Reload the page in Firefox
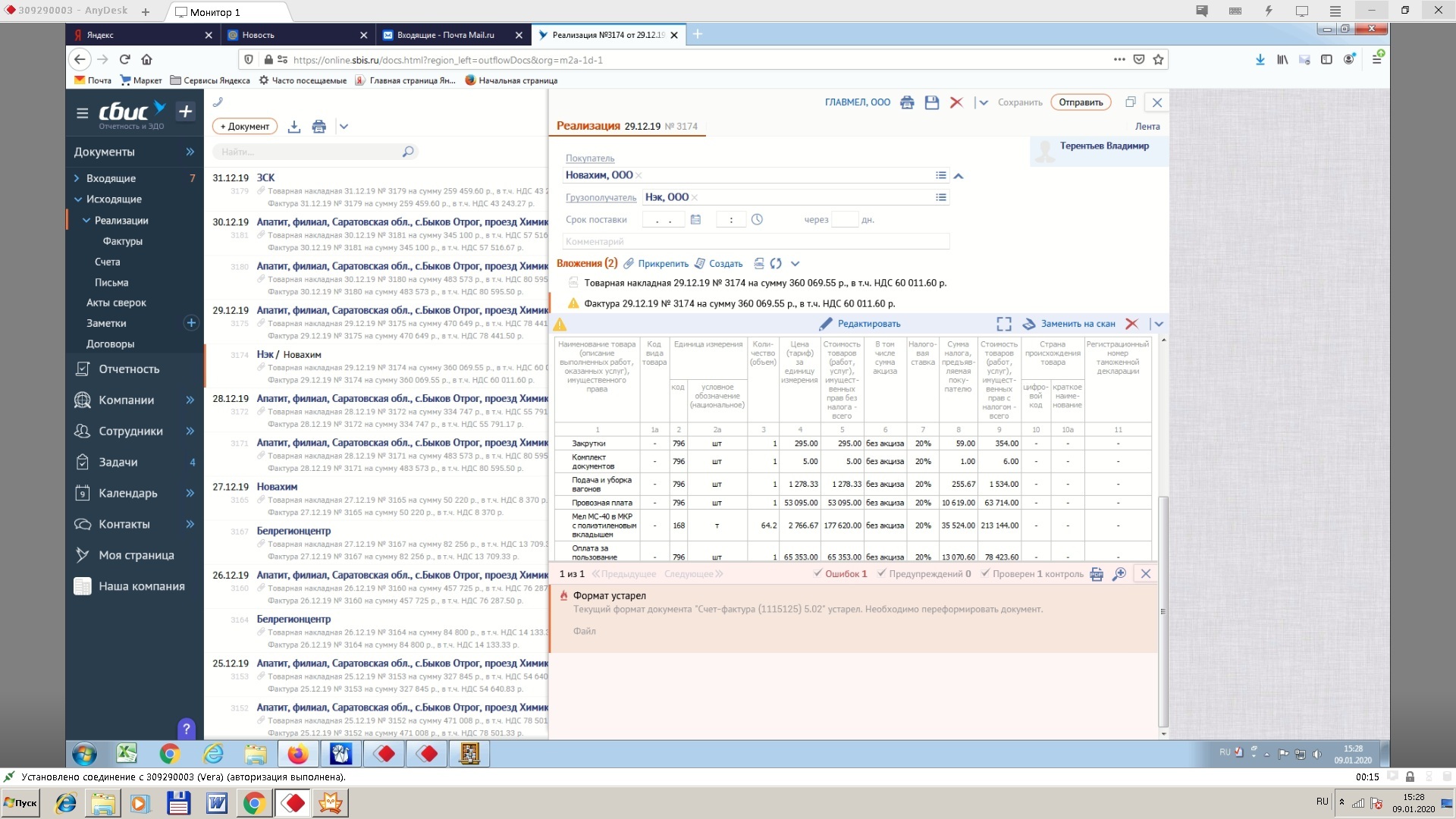The width and height of the screenshot is (1456, 819). point(125,59)
